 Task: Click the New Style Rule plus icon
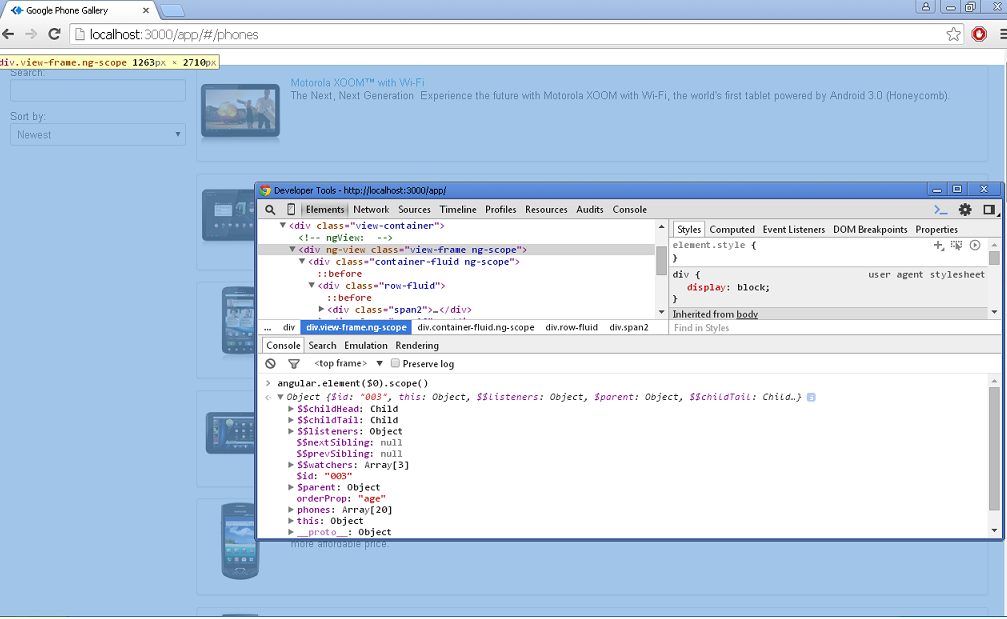pyautogui.click(x=938, y=245)
